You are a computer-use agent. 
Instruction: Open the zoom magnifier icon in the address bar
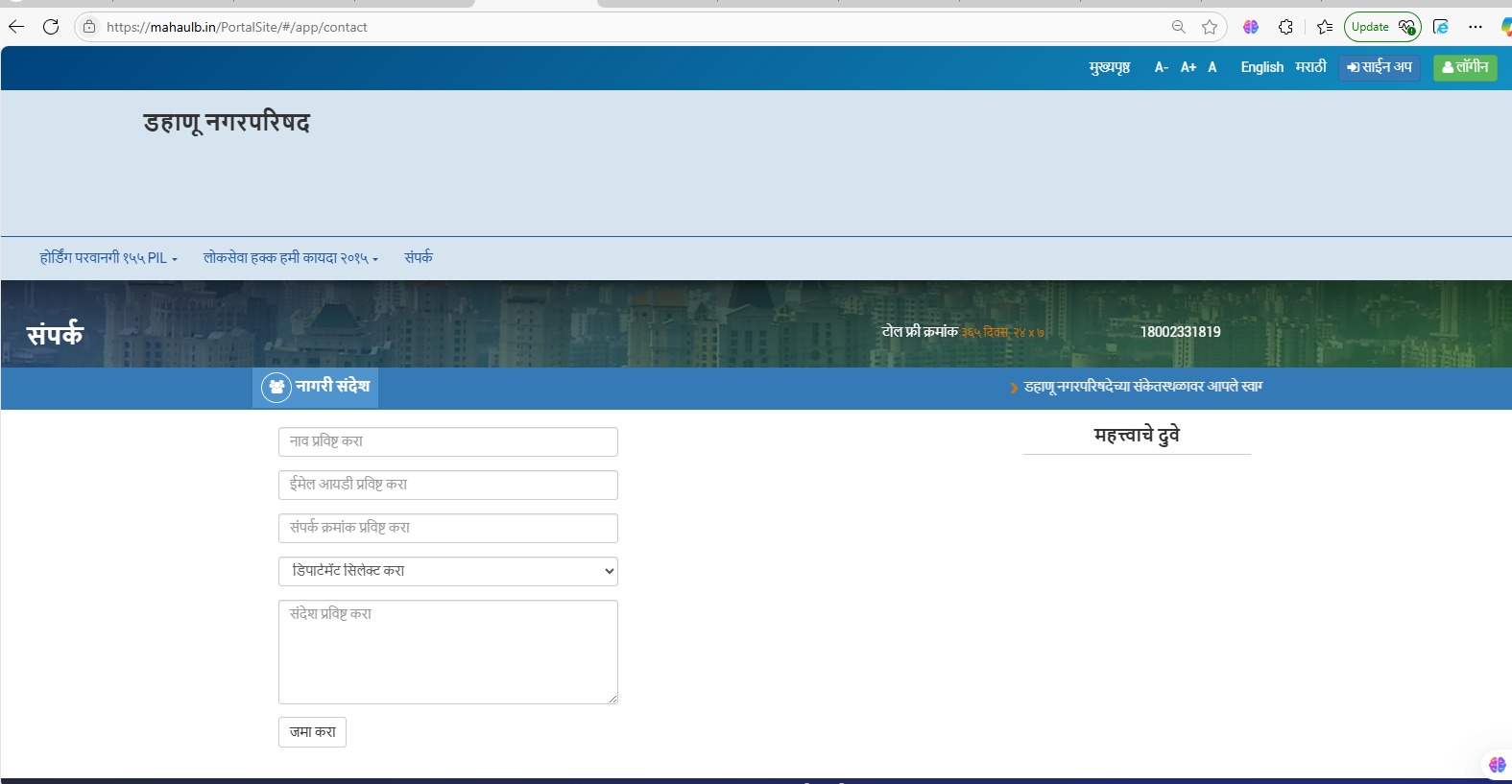pos(1178,27)
